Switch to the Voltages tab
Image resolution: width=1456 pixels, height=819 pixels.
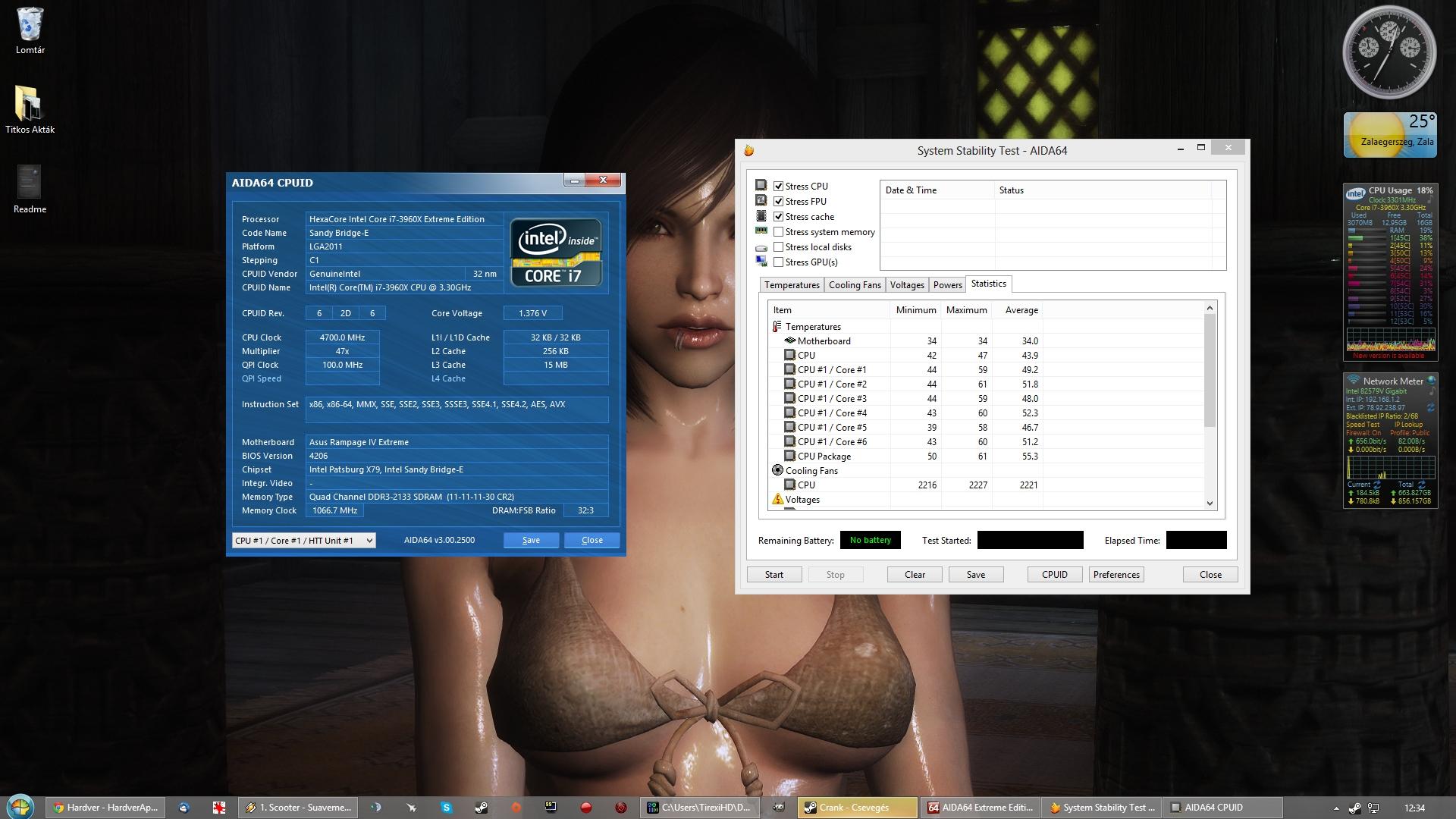(907, 285)
